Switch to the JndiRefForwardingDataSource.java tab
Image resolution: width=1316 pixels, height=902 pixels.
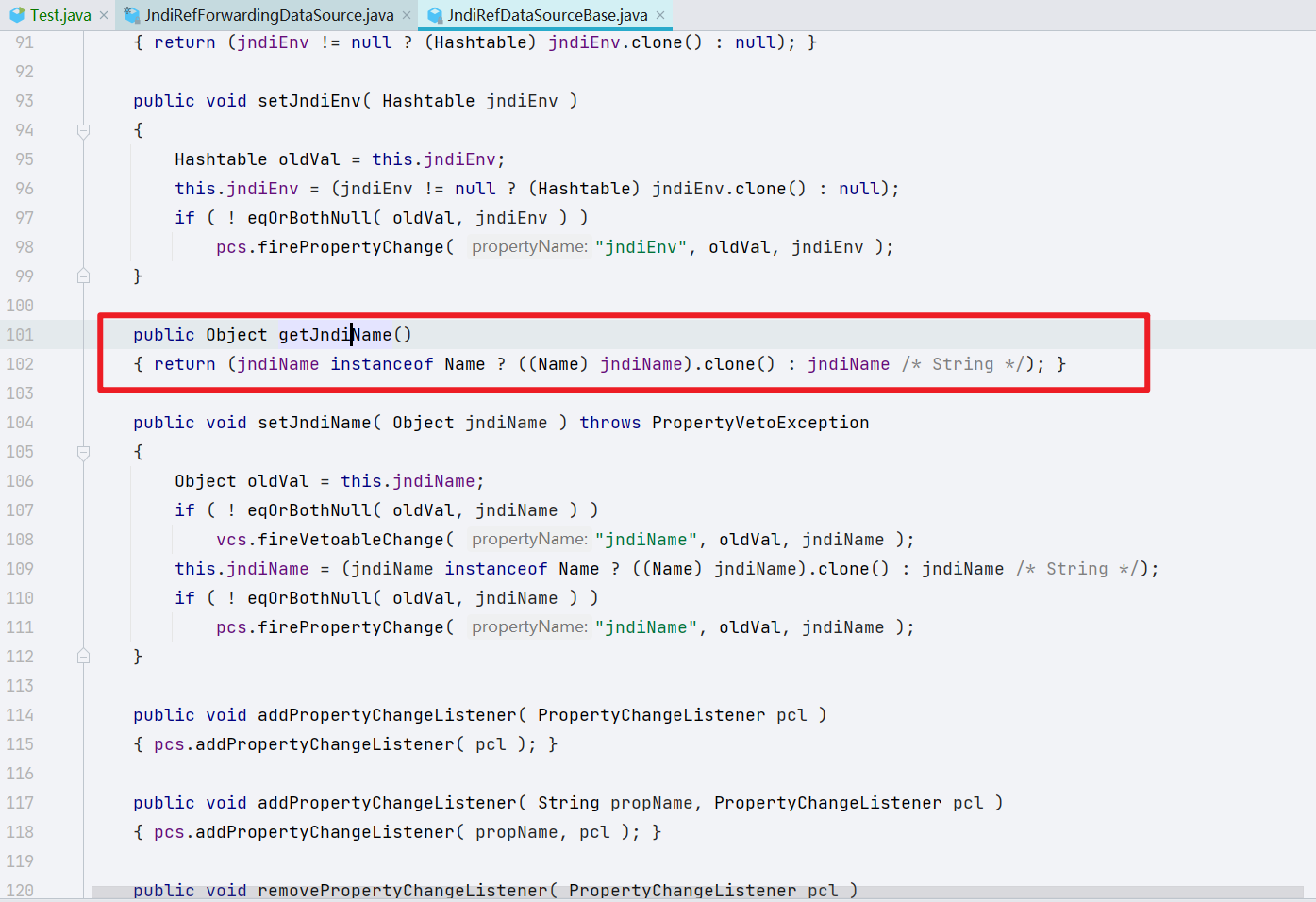(264, 14)
